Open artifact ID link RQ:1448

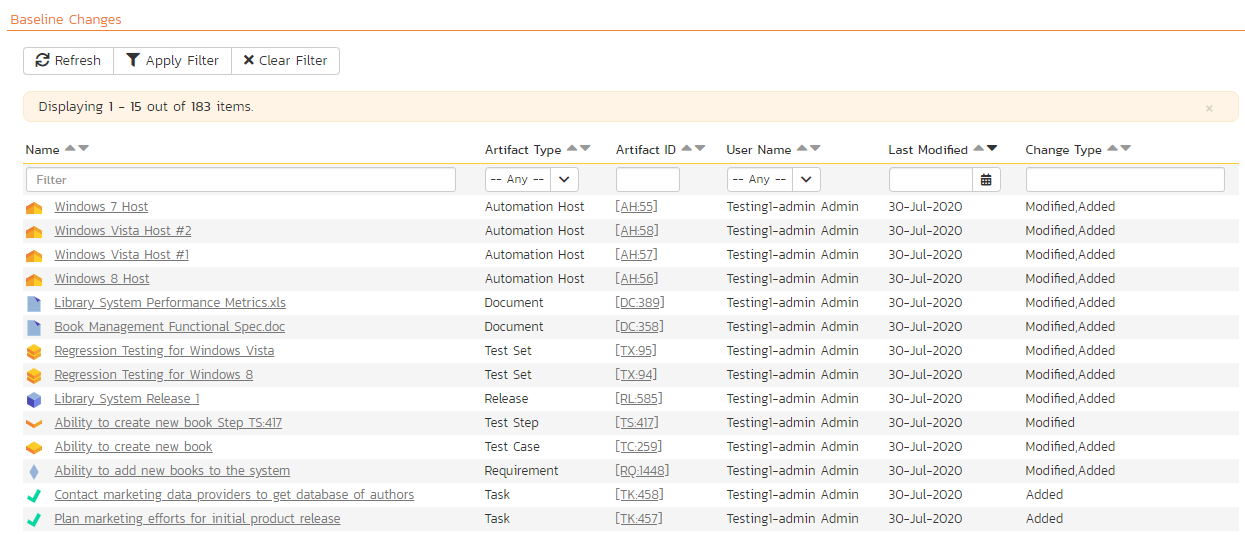pyautogui.click(x=642, y=471)
